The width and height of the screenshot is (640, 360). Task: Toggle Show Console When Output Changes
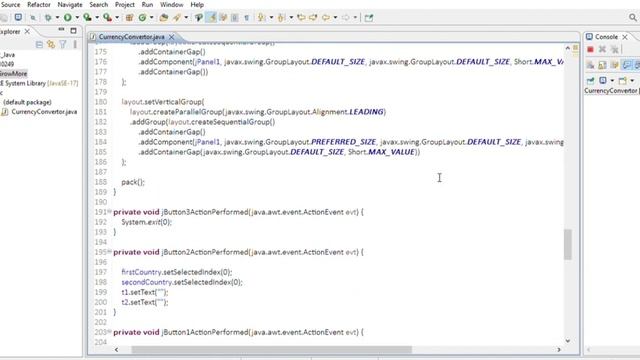pyautogui.click(x=627, y=65)
